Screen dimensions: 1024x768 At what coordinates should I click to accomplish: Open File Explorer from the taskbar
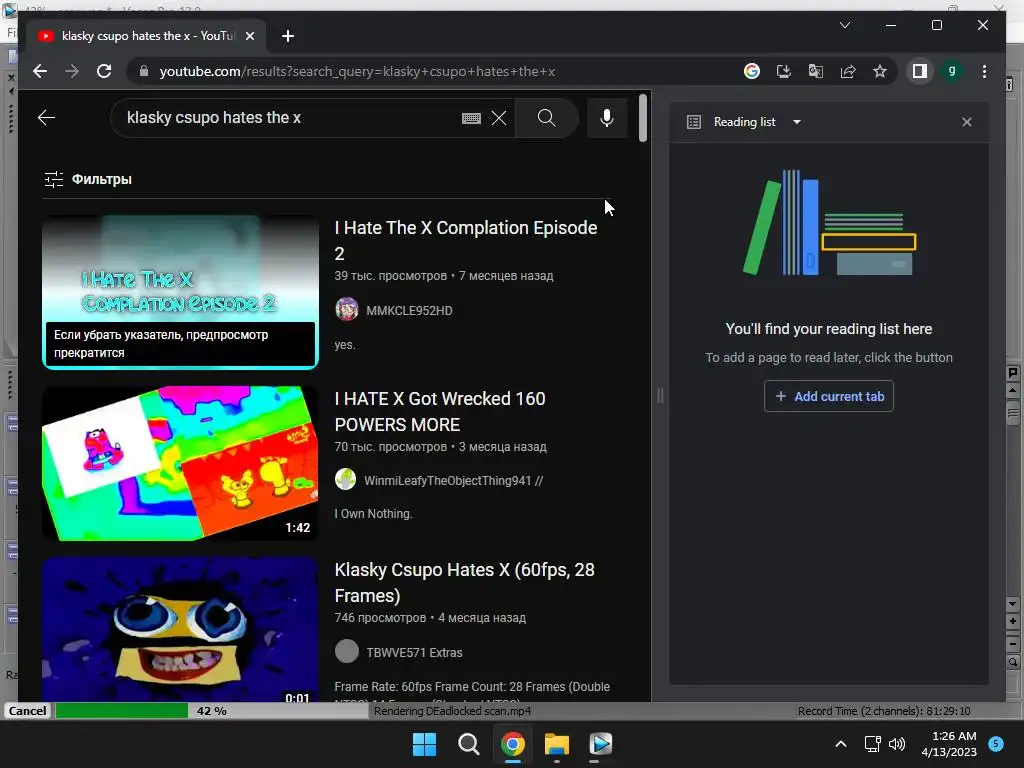point(557,744)
